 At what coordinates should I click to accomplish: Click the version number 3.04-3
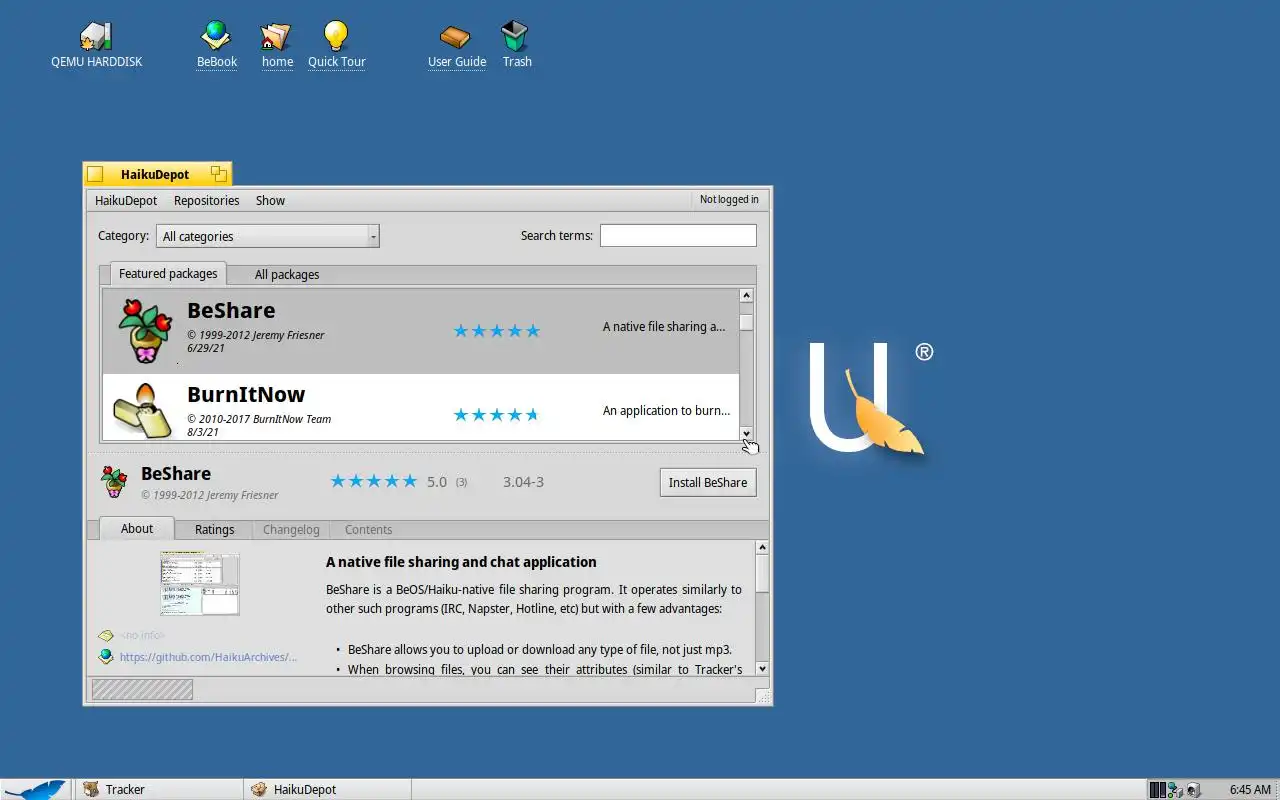click(523, 482)
